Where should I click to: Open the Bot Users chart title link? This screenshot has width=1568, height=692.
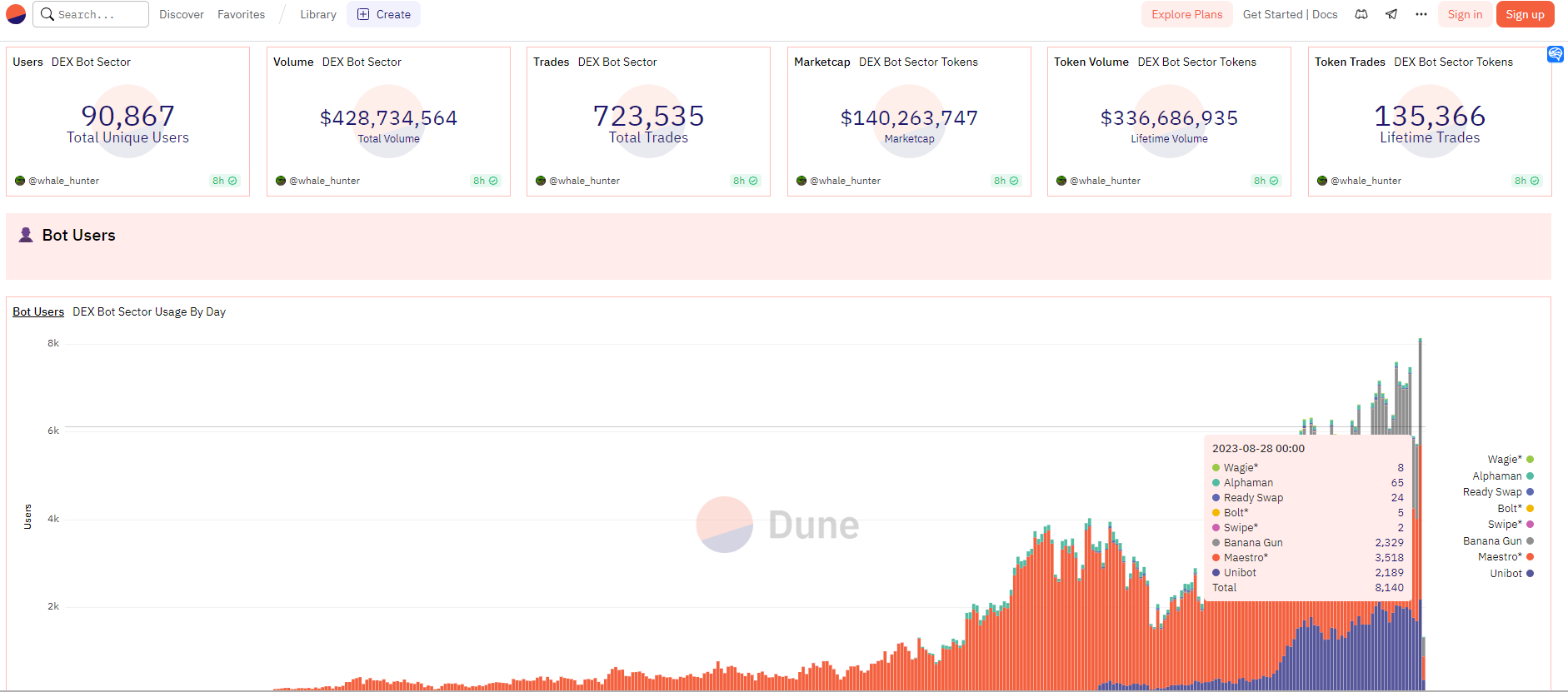(38, 311)
